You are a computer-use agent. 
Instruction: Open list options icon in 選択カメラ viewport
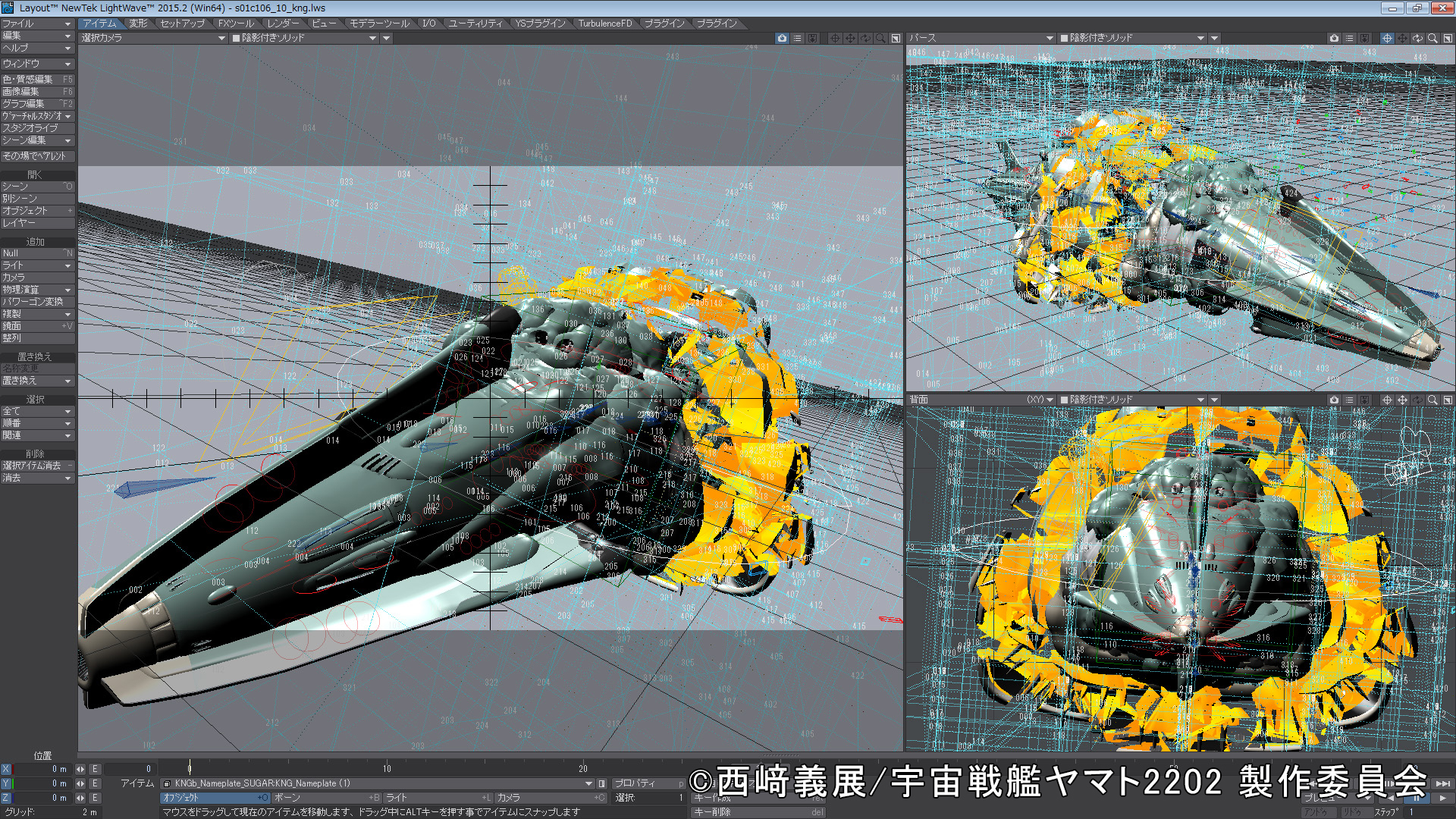pyautogui.click(x=797, y=38)
